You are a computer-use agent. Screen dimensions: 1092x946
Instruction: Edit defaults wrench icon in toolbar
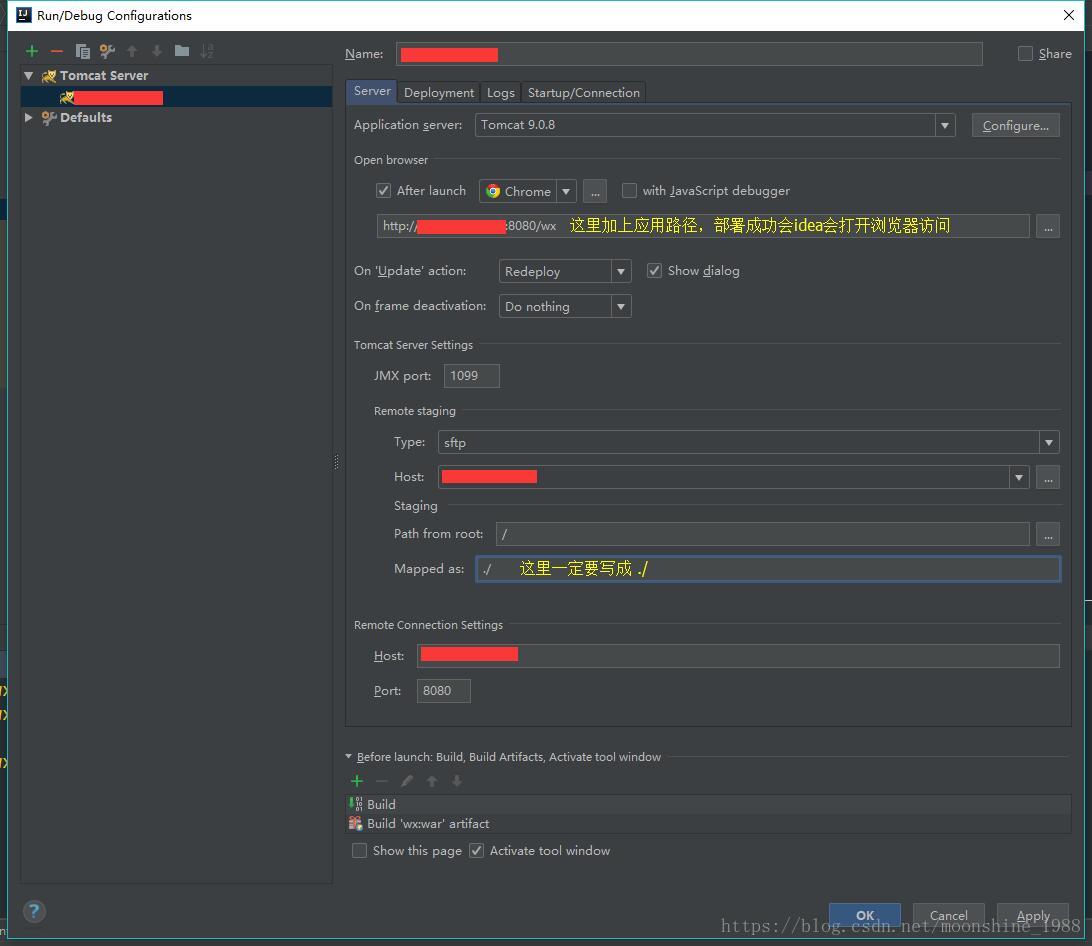pyautogui.click(x=107, y=51)
